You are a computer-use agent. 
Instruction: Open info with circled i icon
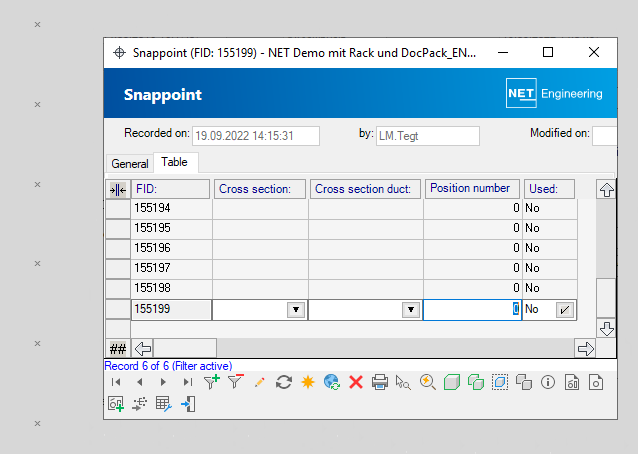[548, 382]
